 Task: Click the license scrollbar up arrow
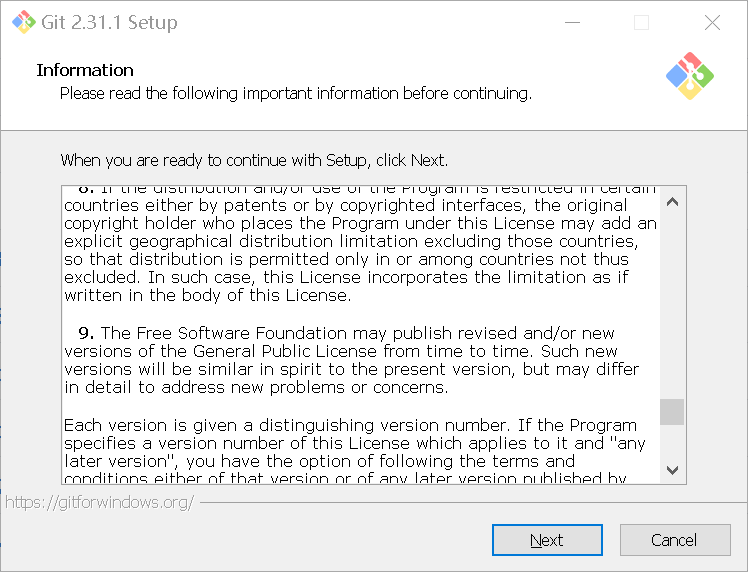(672, 202)
